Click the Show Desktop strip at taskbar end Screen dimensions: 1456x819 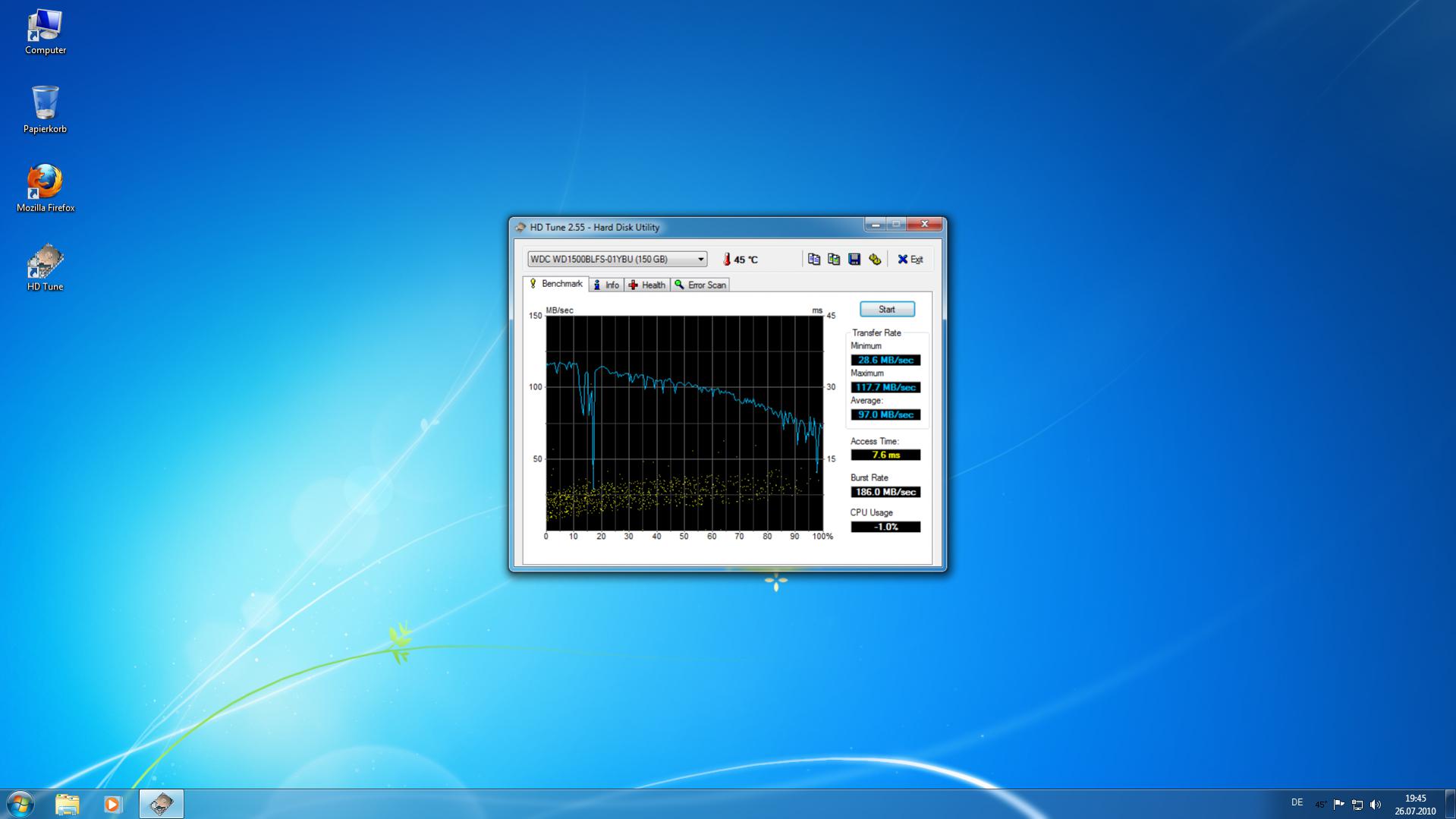coord(1450,805)
